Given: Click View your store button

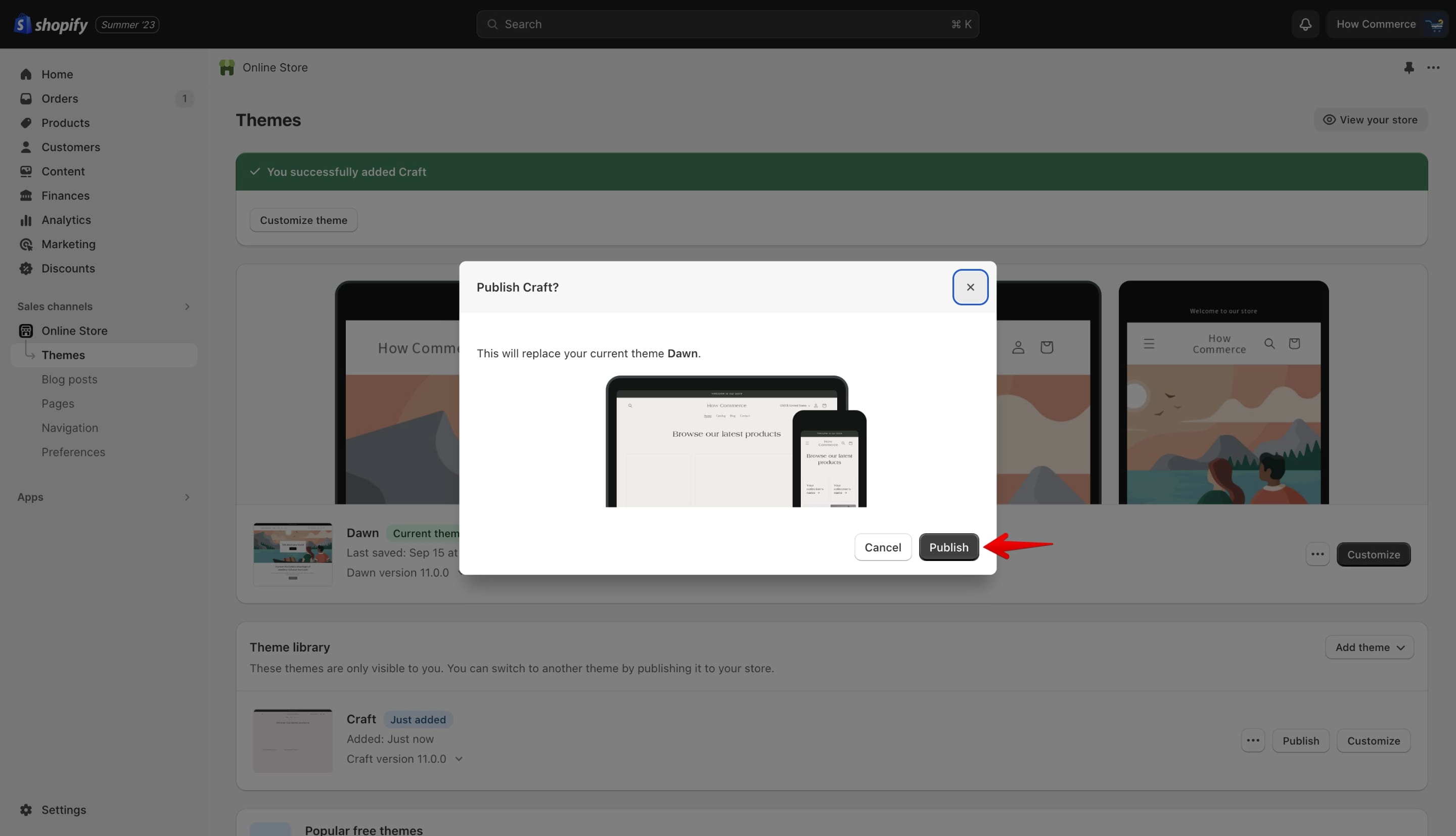Looking at the screenshot, I should 1371,119.
